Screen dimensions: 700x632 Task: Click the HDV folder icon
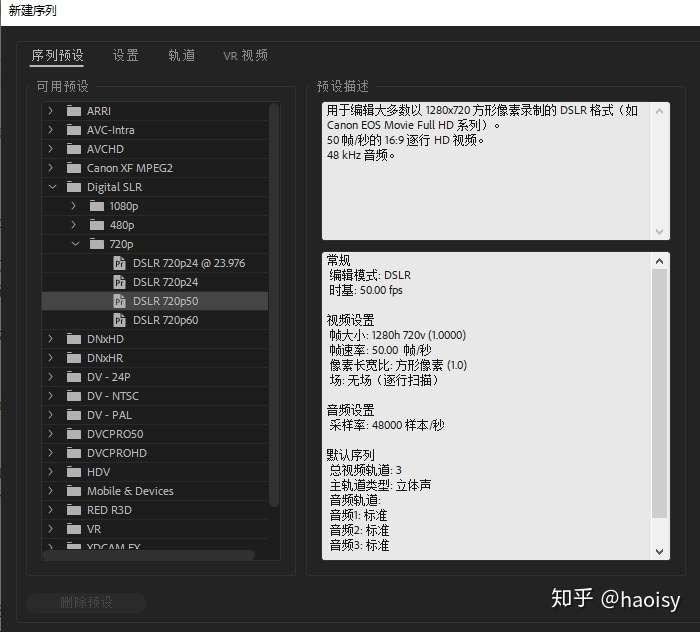tap(74, 472)
